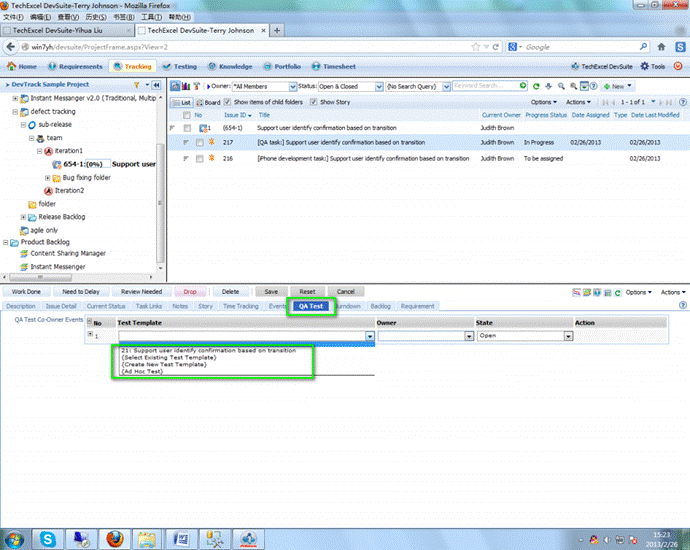Click the Work Done button
690x550 pixels.
point(26,292)
